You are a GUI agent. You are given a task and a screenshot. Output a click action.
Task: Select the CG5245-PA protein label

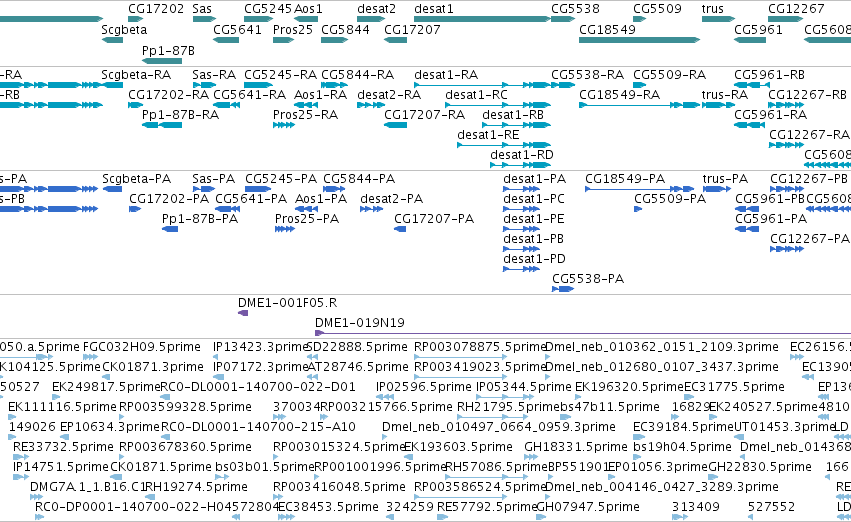[281, 179]
